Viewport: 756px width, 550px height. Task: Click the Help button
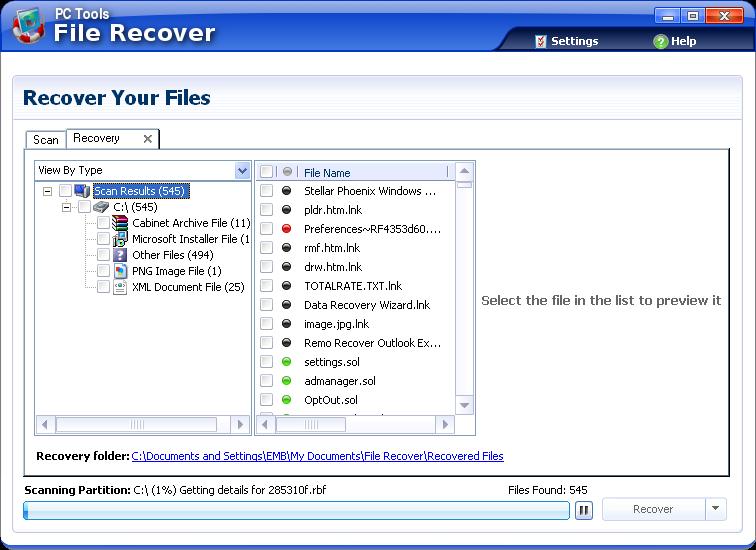[x=675, y=41]
